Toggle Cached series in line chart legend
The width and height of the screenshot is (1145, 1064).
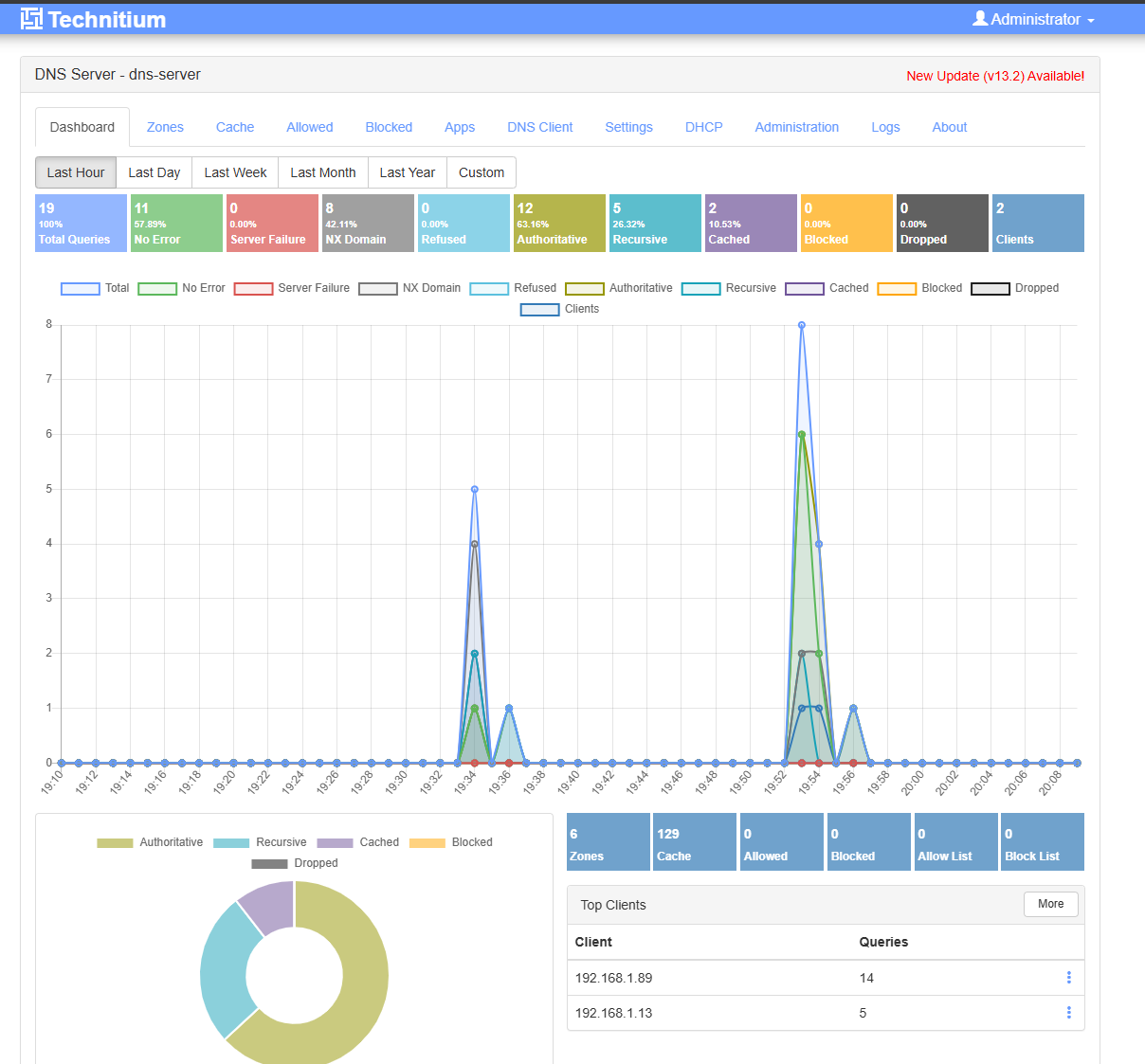(827, 288)
